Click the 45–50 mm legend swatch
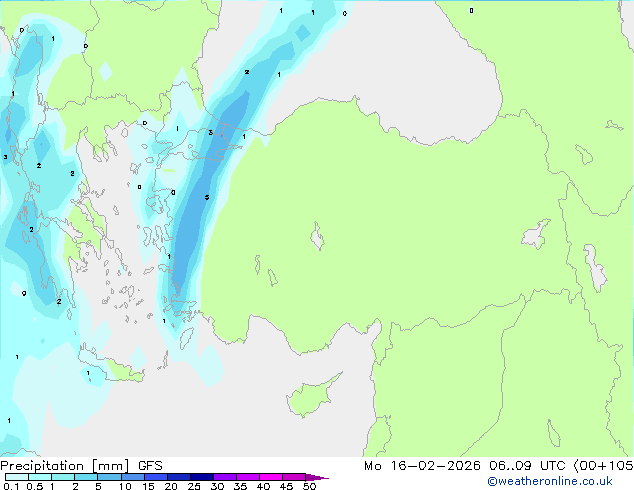Viewport: 634px width, 490px height. 294,477
